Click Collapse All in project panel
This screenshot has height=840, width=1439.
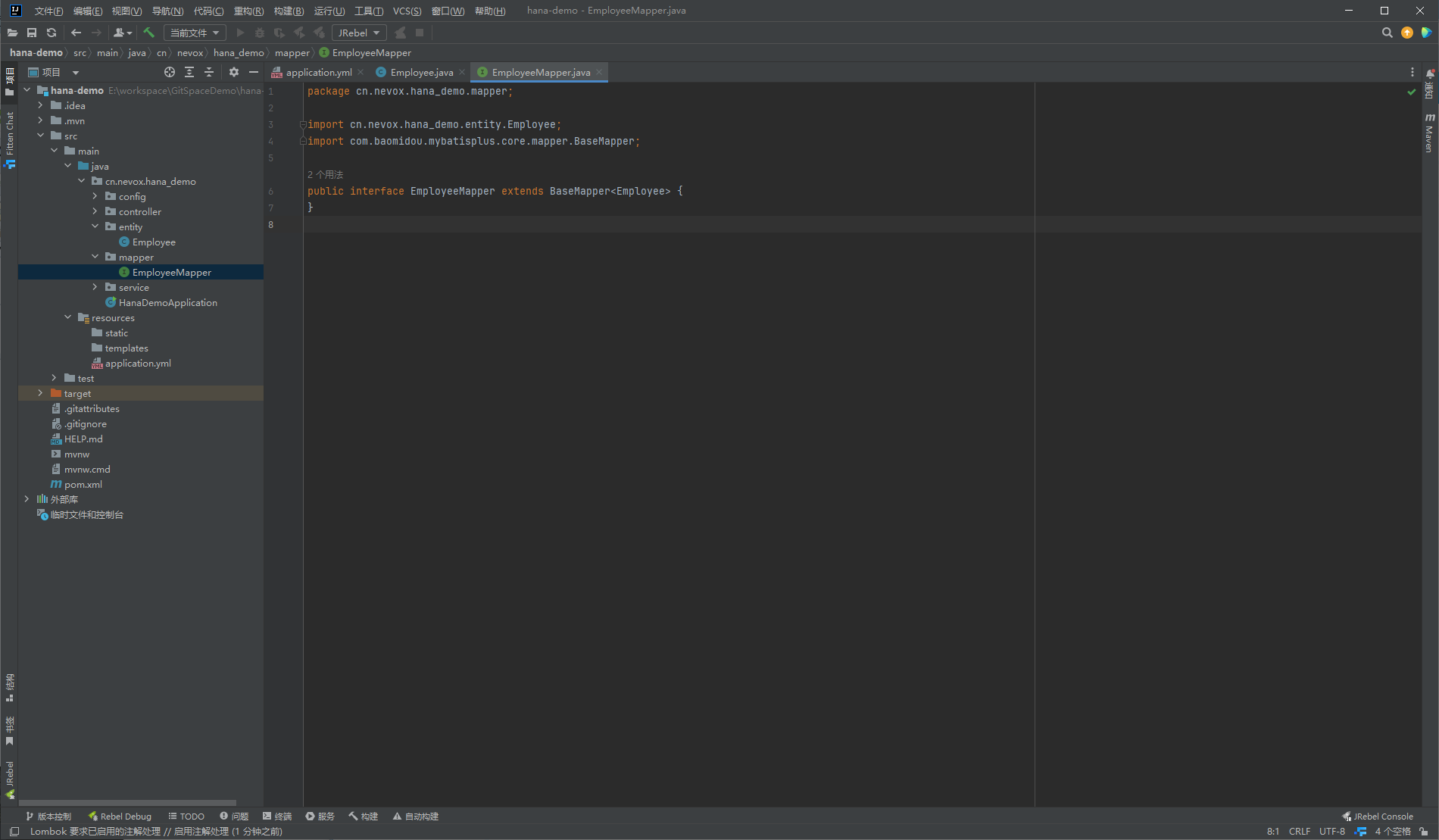[x=209, y=72]
